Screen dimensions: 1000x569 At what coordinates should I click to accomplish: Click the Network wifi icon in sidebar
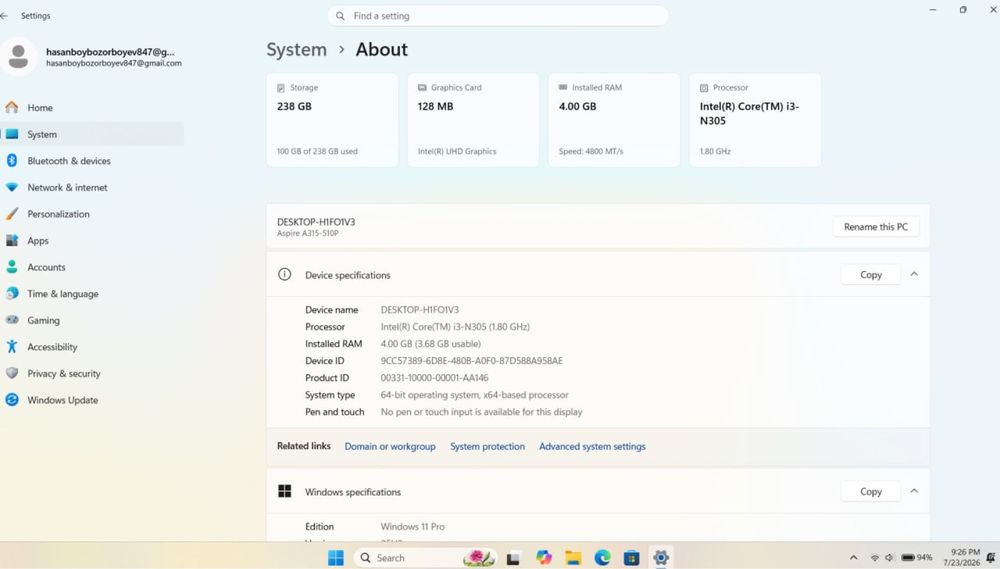click(x=11, y=188)
